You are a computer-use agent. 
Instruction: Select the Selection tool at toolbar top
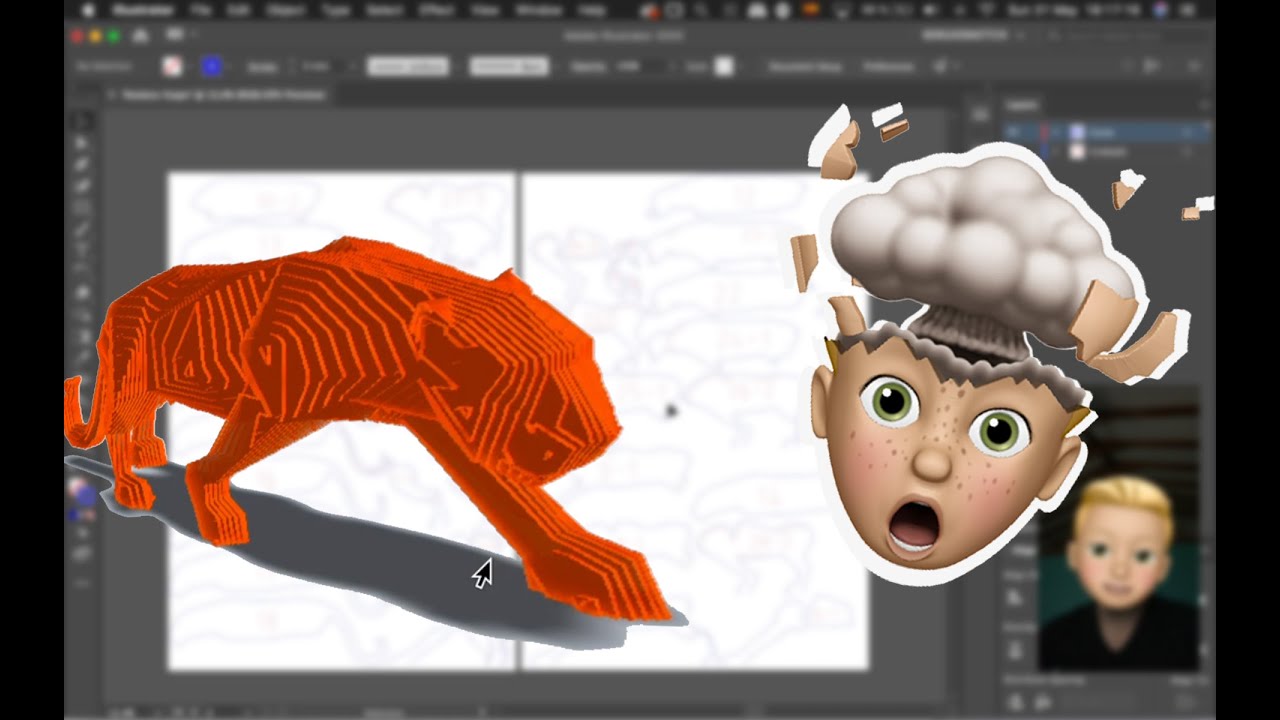pyautogui.click(x=83, y=122)
